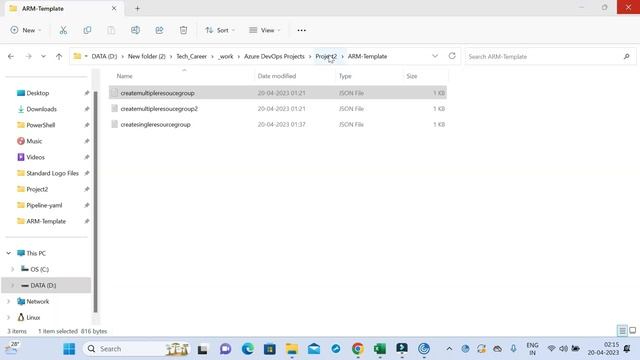Viewport: 640px width, 360px height.
Task: Open Task View from taskbar
Action: click(x=202, y=349)
